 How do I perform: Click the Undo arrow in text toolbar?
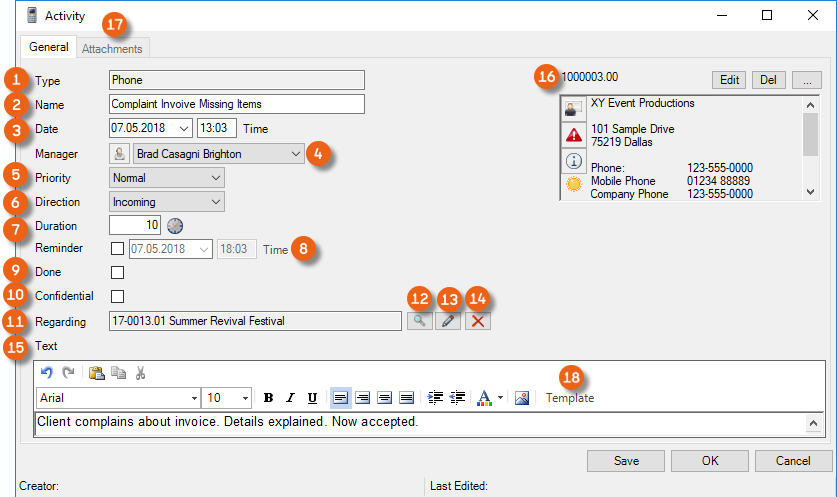(x=44, y=372)
